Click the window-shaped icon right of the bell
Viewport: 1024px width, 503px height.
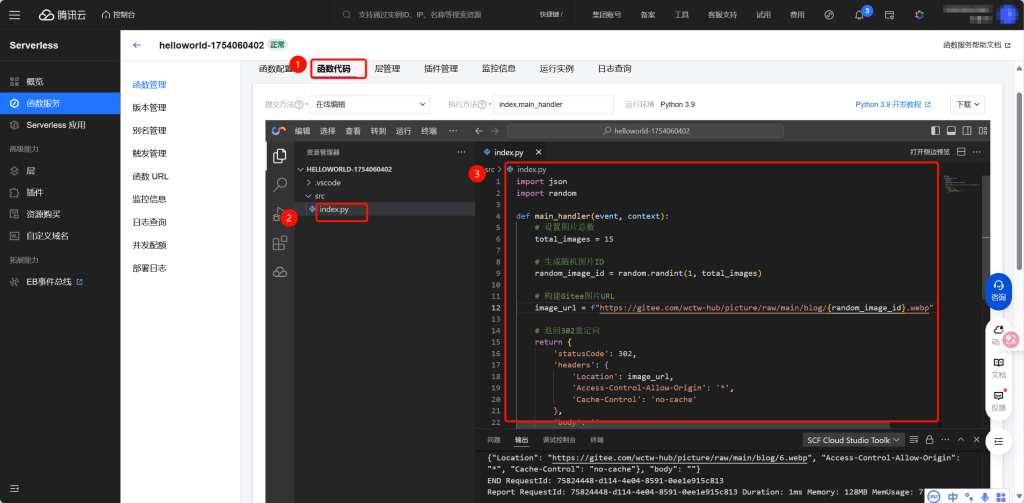pos(889,14)
